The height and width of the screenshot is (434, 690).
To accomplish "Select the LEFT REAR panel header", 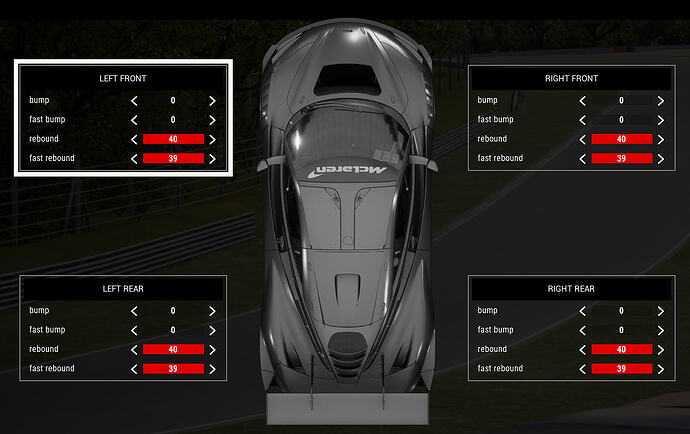I will (x=123, y=289).
